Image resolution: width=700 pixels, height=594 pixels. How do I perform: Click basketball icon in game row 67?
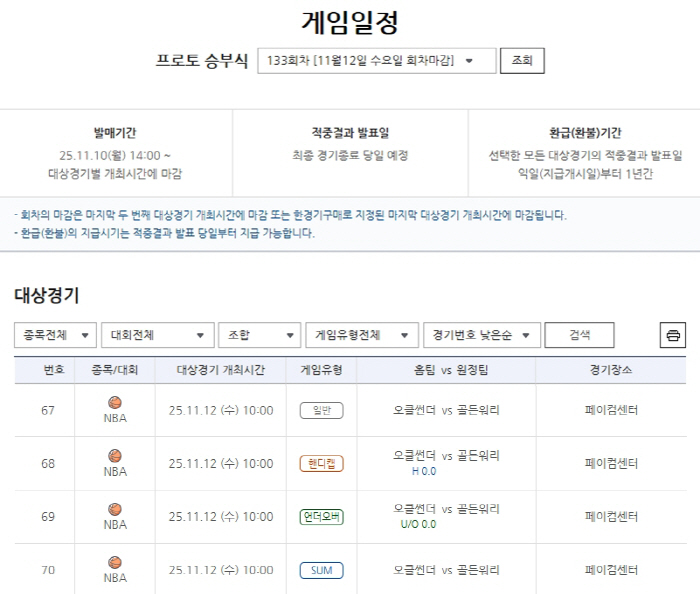115,403
